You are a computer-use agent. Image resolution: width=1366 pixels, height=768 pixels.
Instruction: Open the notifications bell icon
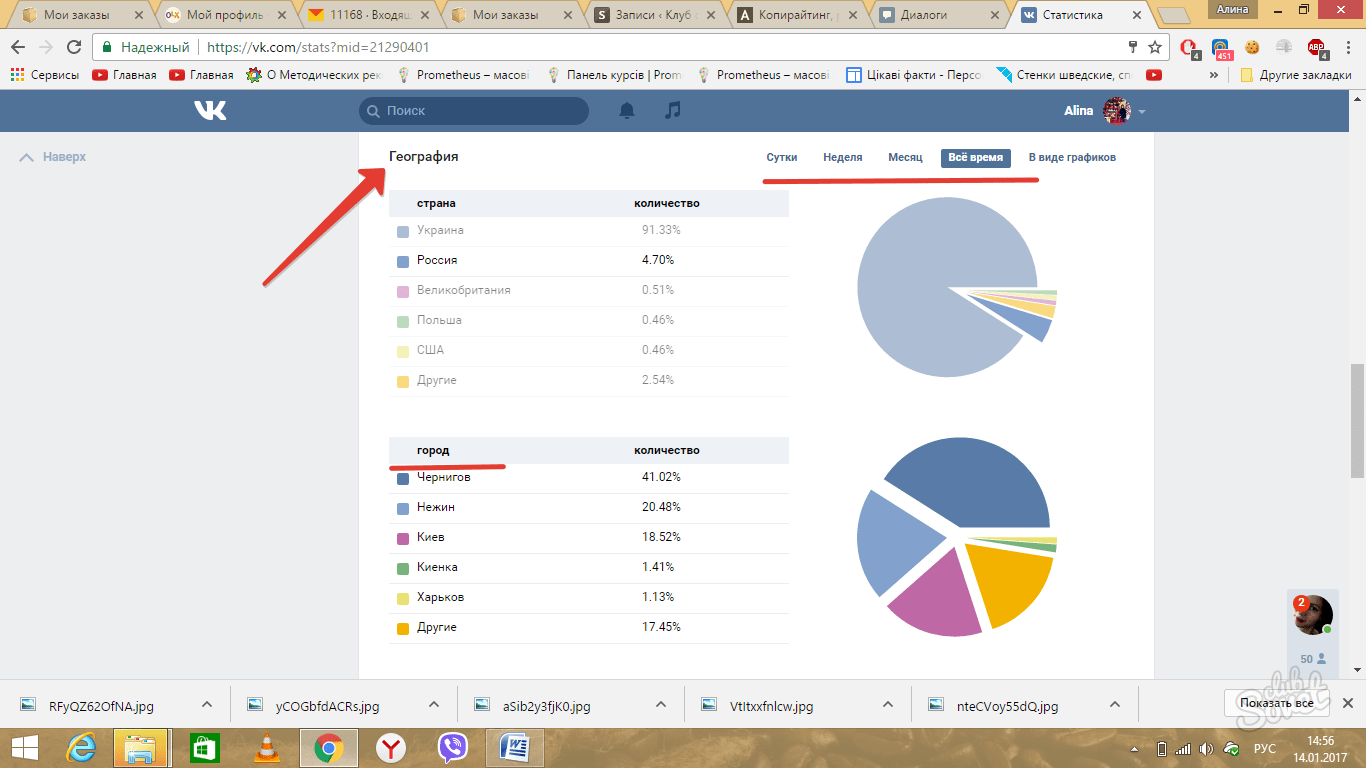click(x=627, y=111)
